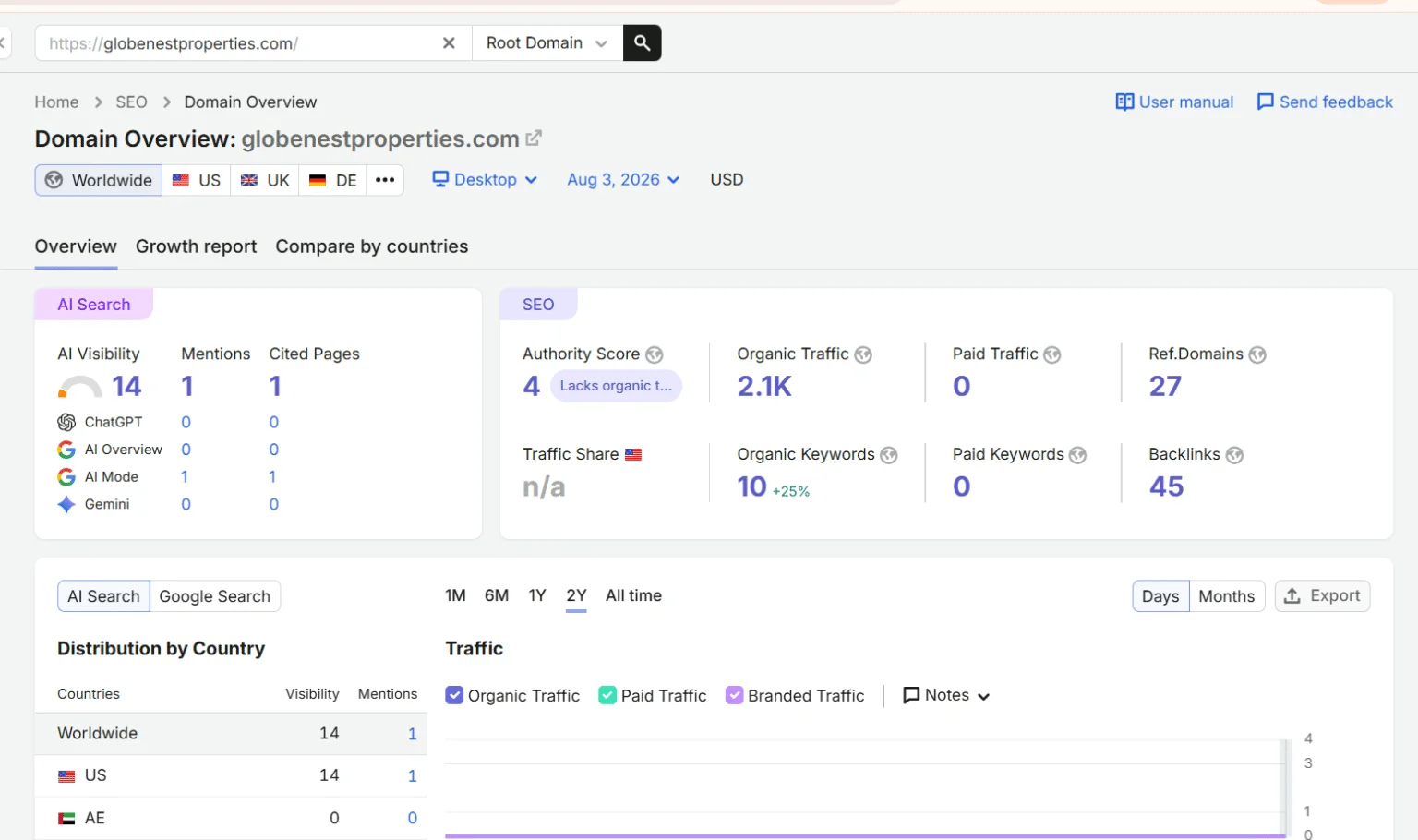
Task: Select the 1Y time range
Action: point(537,595)
